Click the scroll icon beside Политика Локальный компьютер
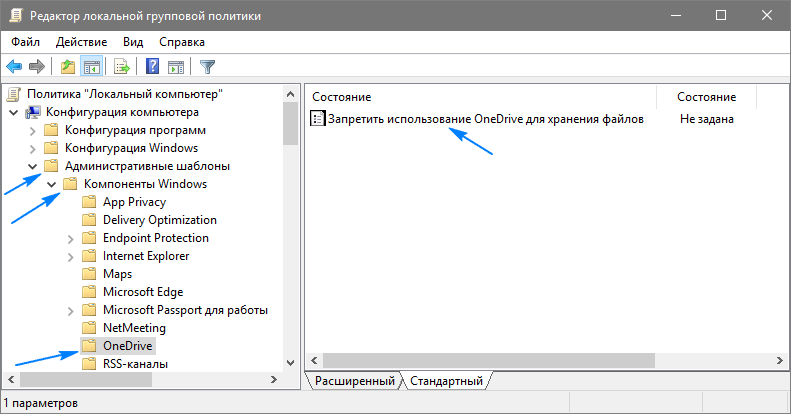 [15, 94]
